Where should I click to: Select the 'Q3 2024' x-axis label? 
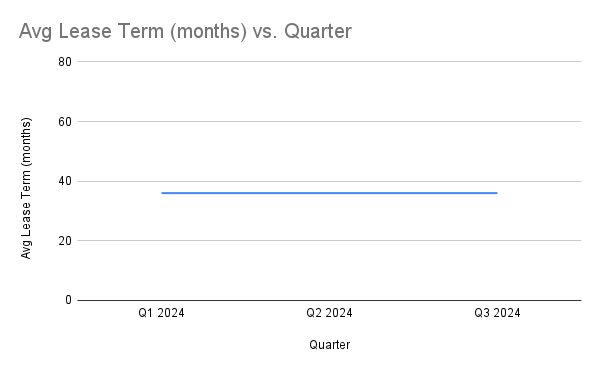pos(497,313)
